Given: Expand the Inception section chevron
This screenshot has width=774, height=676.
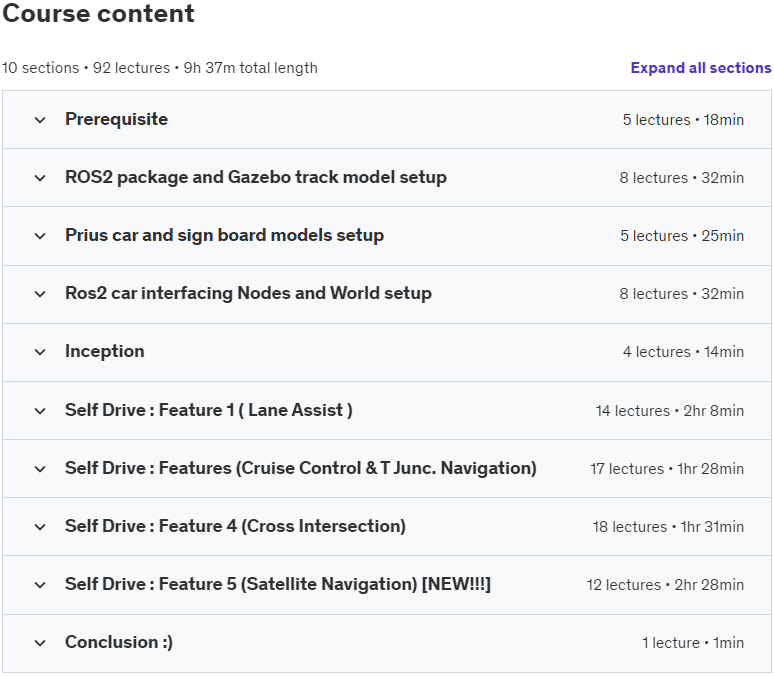Looking at the screenshot, I should [40, 352].
